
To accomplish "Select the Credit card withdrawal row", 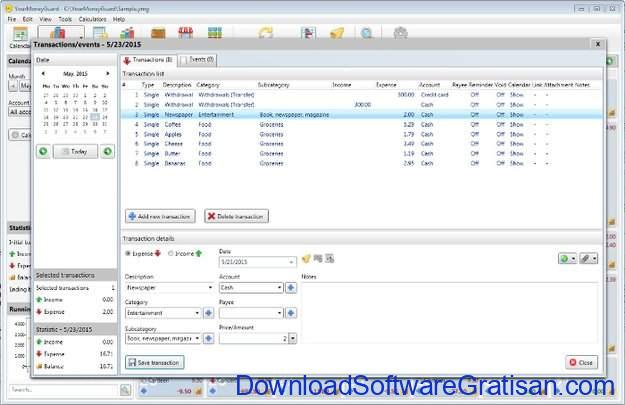I will (x=361, y=95).
